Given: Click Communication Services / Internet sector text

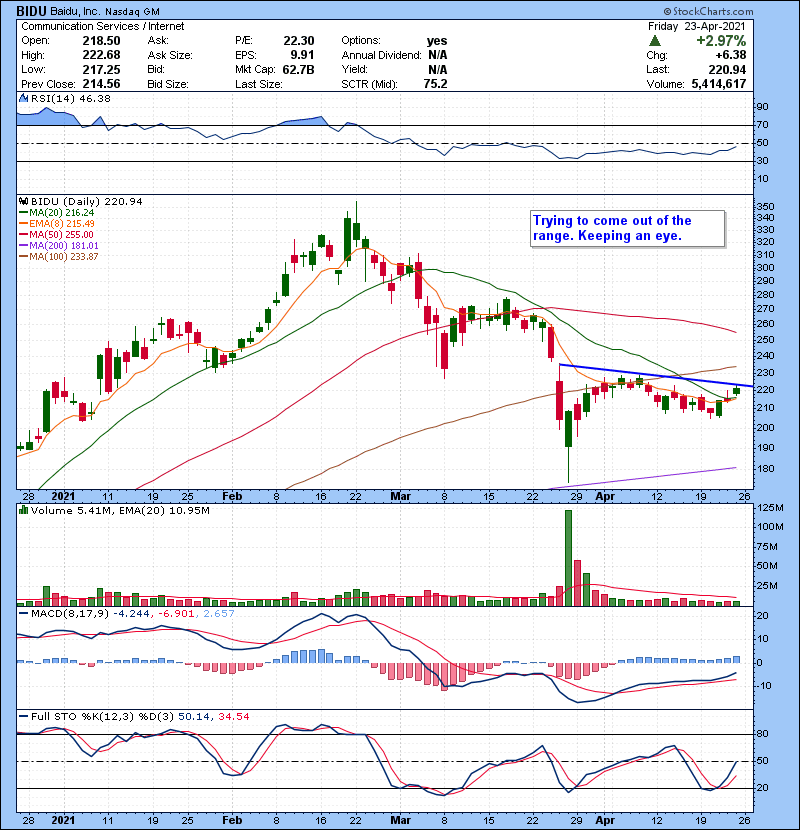Looking at the screenshot, I should [103, 26].
